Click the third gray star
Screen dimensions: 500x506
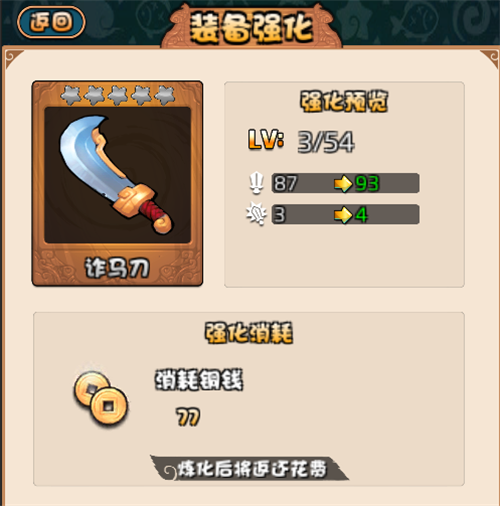(x=117, y=95)
